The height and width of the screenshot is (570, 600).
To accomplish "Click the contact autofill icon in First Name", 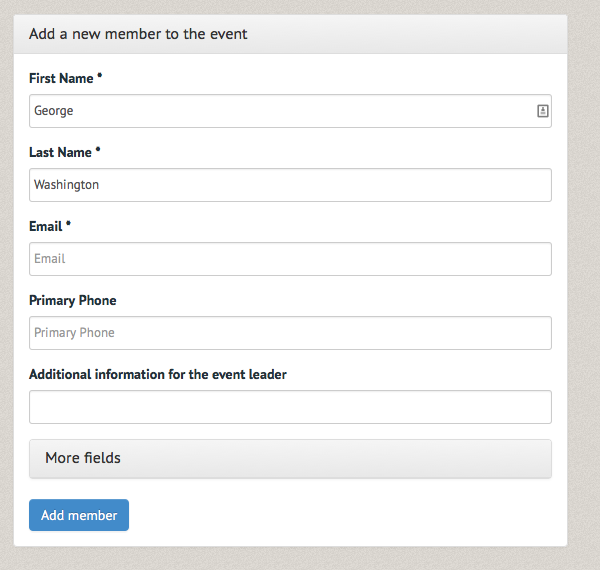I will 543,111.
